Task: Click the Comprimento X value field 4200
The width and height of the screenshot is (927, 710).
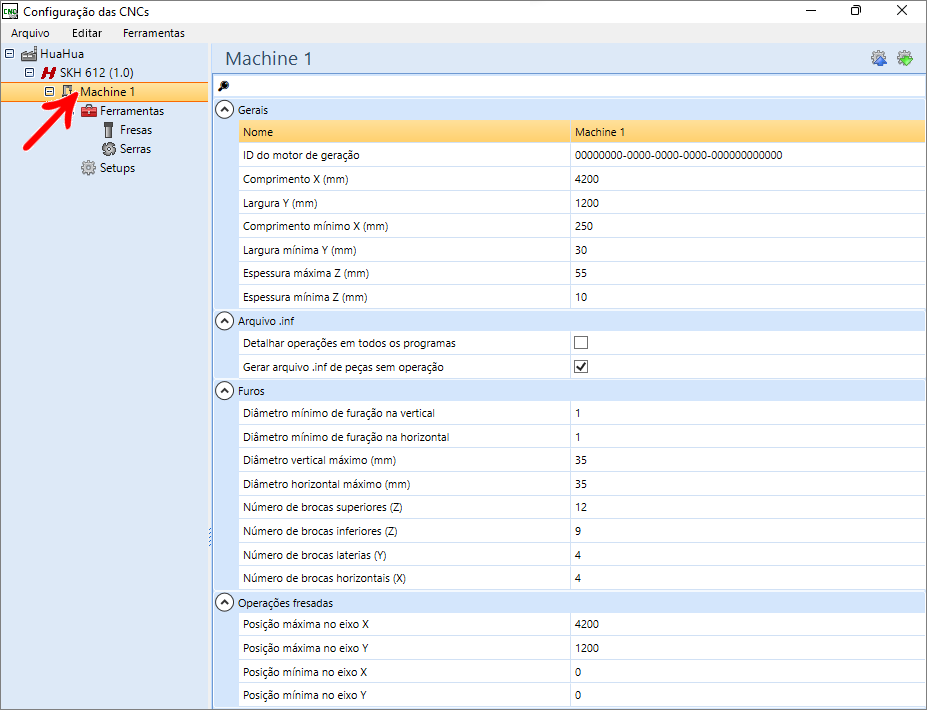Action: 747,179
